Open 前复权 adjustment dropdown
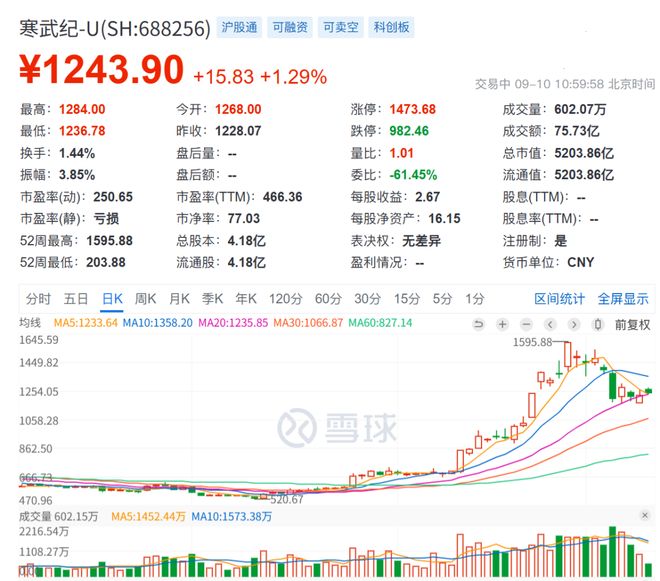 click(632, 325)
